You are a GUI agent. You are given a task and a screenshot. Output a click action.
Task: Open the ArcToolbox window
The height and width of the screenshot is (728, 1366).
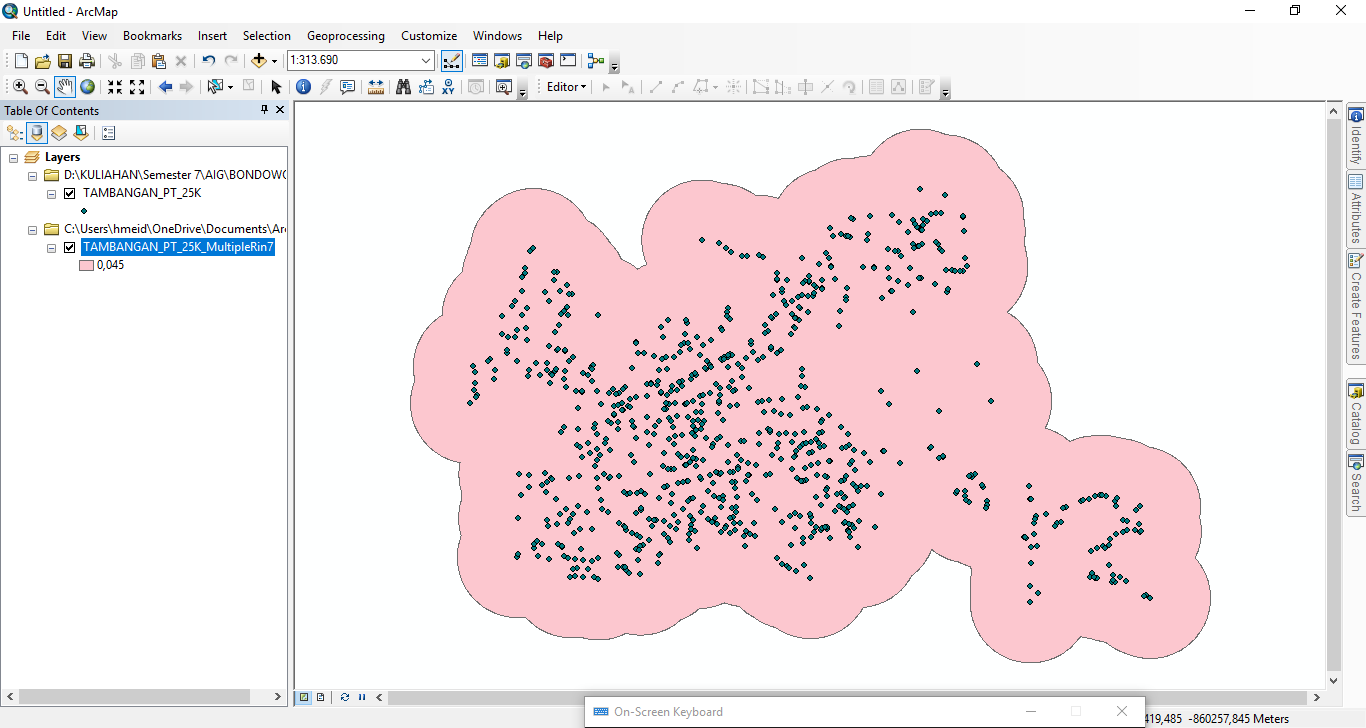(x=545, y=60)
